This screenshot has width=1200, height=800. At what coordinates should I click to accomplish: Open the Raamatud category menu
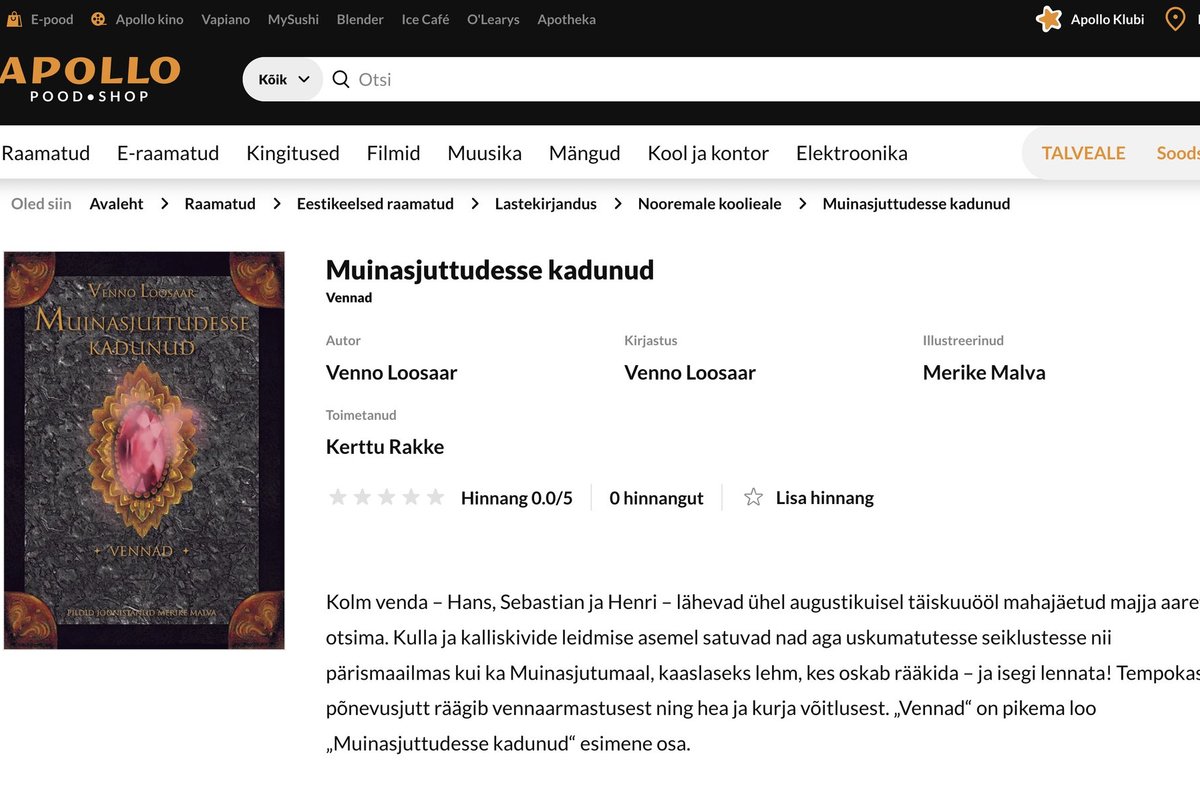point(46,152)
